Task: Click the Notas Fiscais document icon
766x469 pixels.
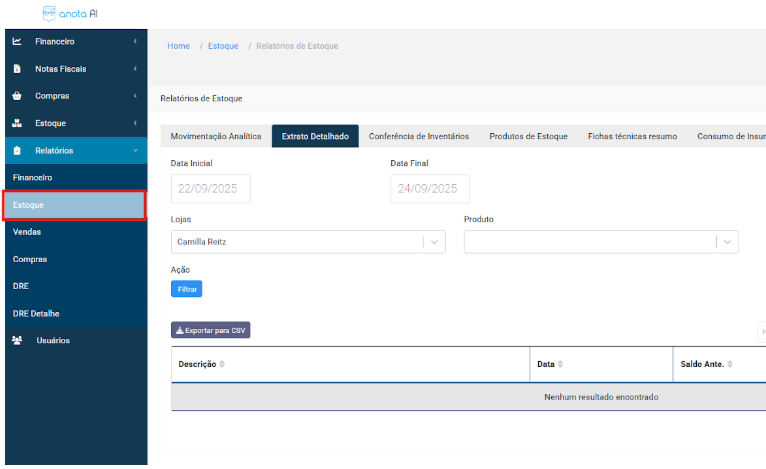Action: coord(17,69)
